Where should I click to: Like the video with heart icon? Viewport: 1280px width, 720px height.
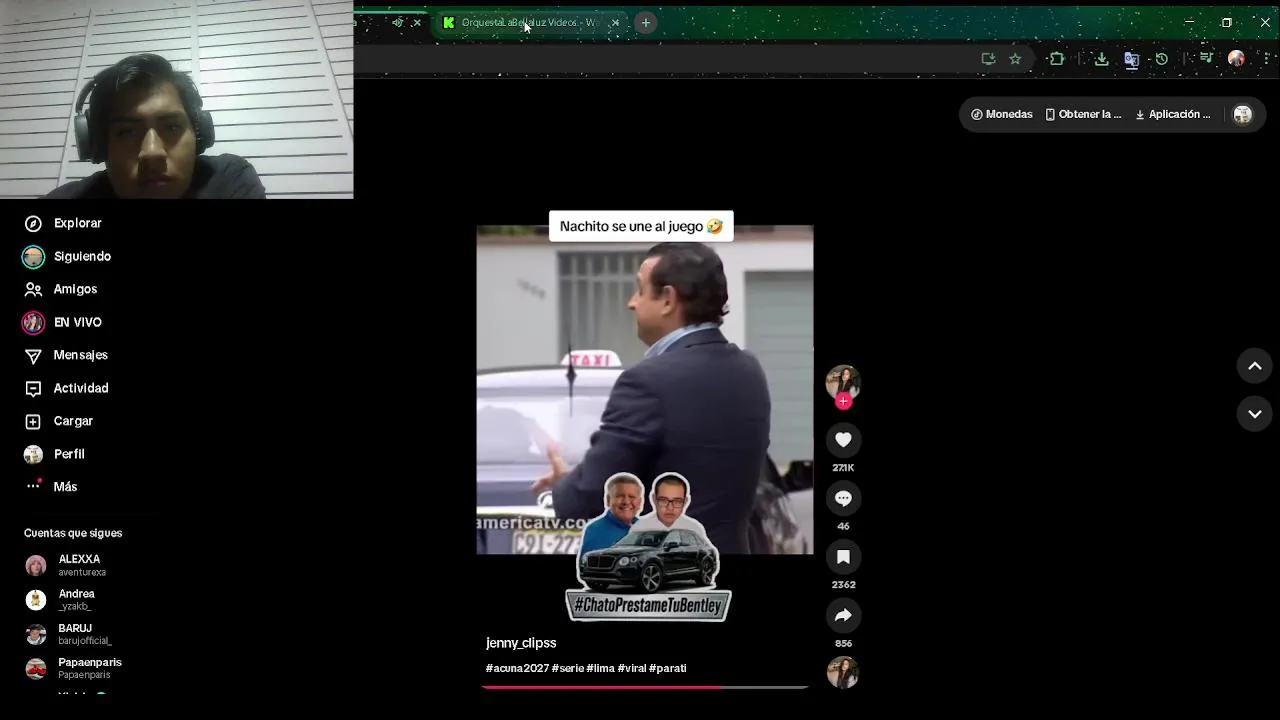coord(843,440)
